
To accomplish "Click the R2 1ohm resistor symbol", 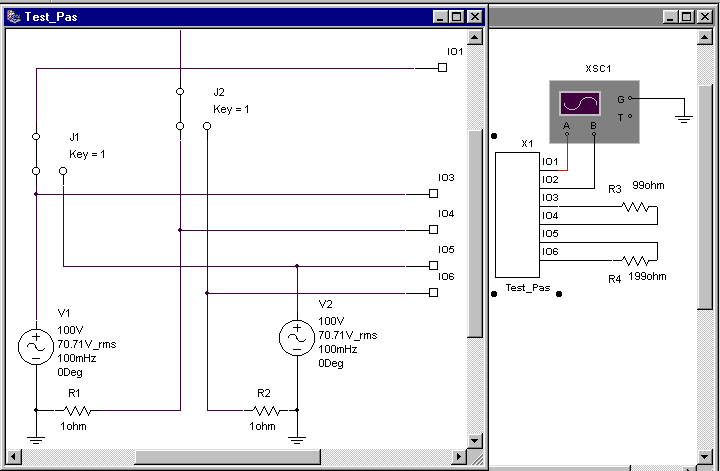I will (x=264, y=410).
